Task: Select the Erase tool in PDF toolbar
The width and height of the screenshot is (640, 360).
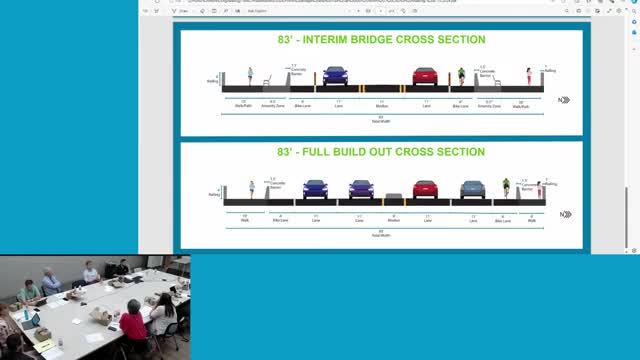Action: click(x=202, y=11)
